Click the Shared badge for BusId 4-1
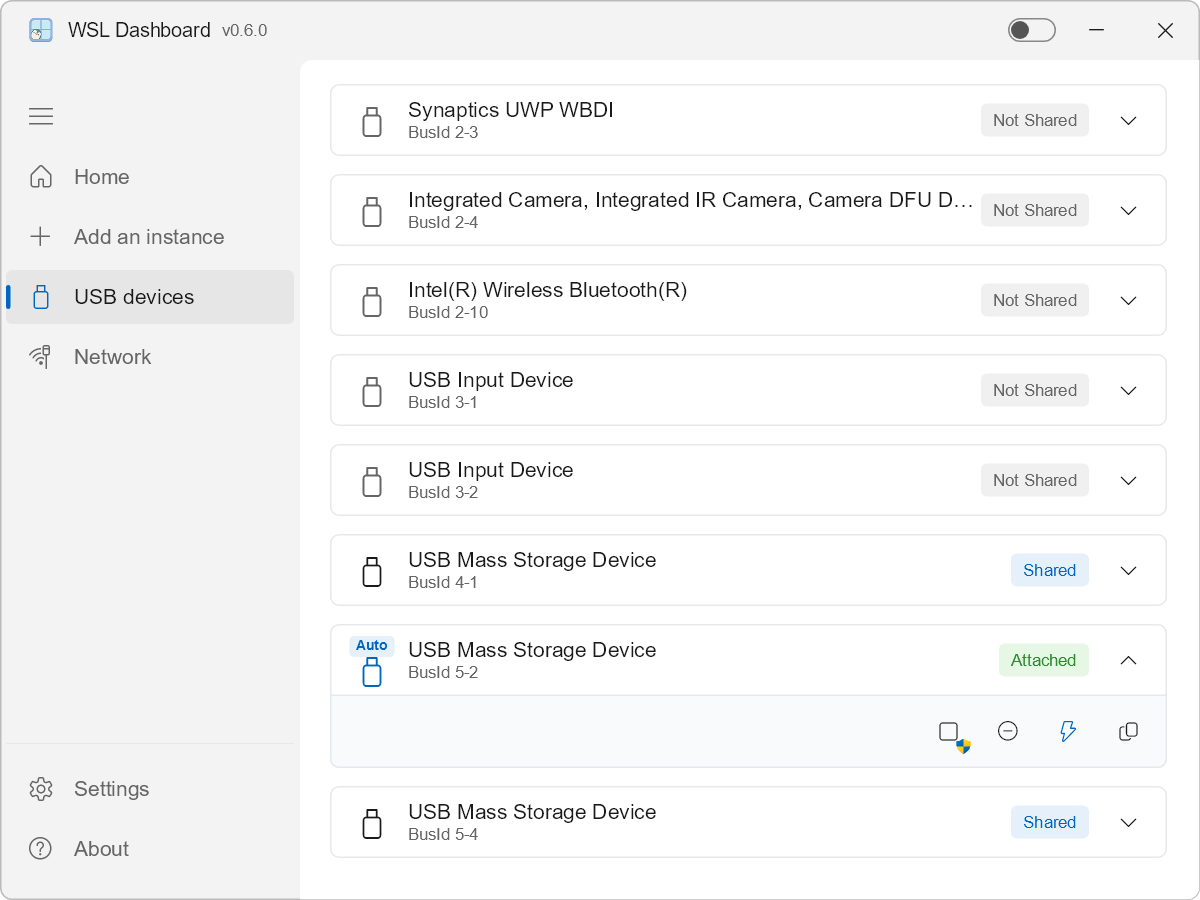Image resolution: width=1200 pixels, height=900 pixels. (x=1049, y=571)
